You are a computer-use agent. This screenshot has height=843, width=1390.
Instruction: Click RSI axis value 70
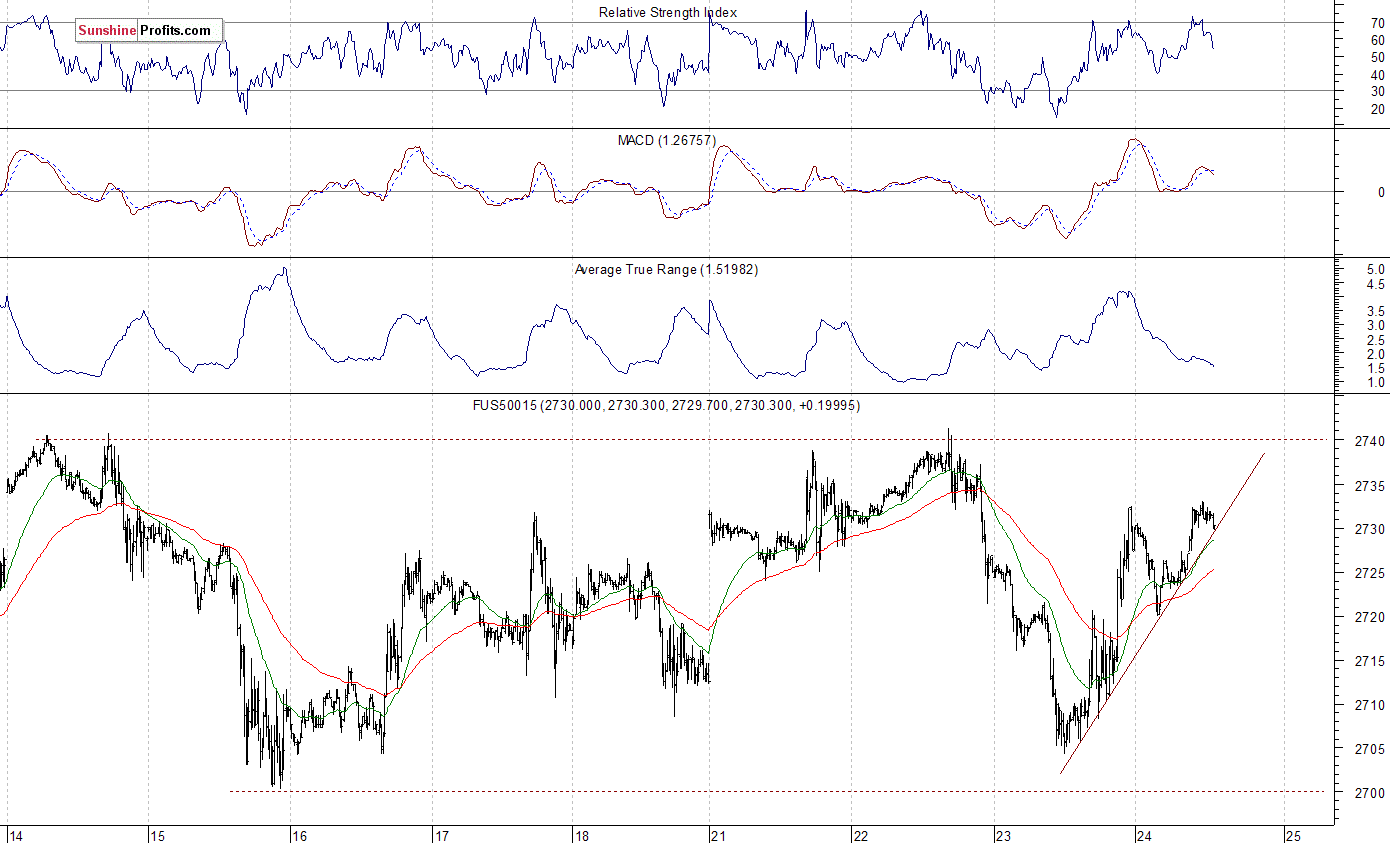point(1377,22)
